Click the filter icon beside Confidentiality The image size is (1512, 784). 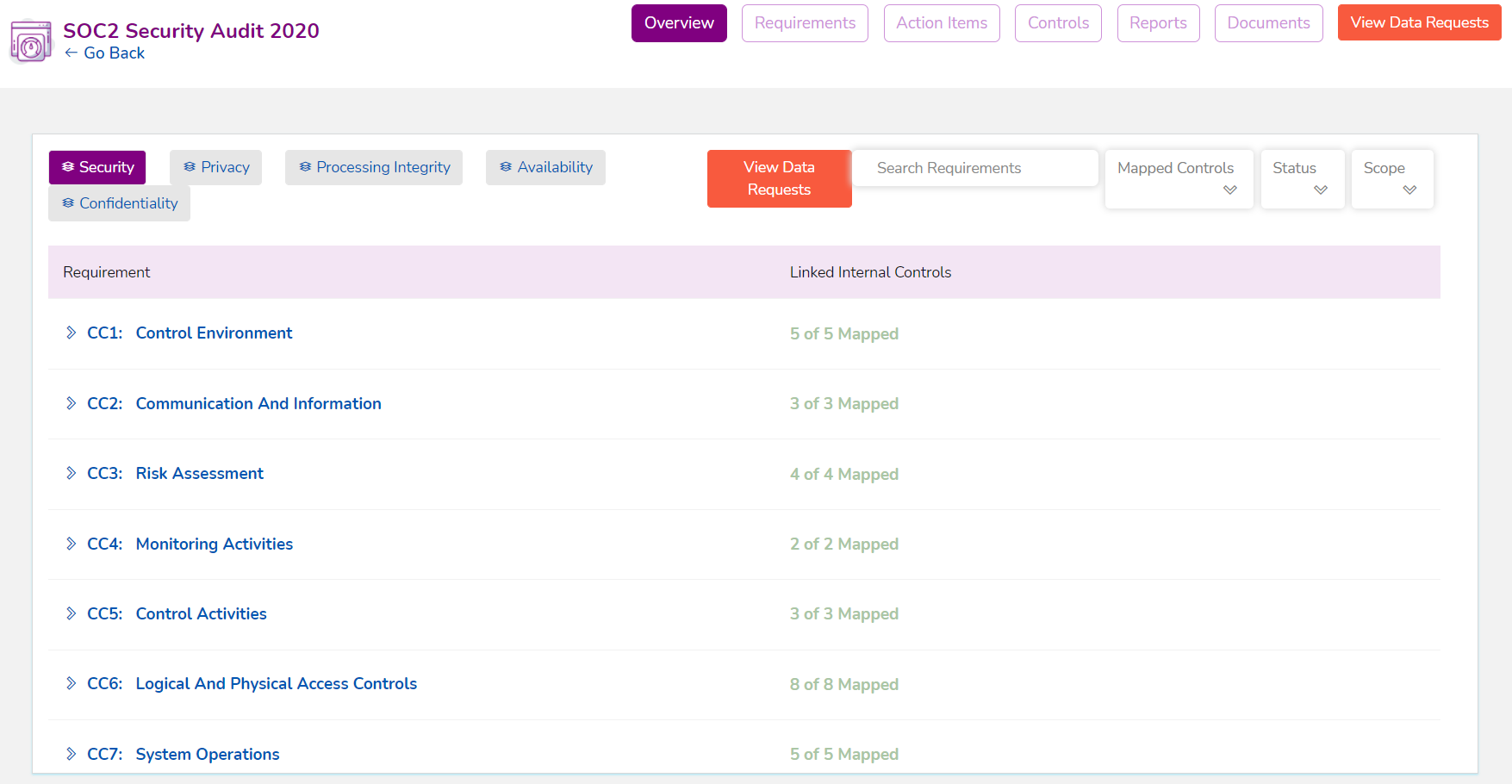click(67, 203)
